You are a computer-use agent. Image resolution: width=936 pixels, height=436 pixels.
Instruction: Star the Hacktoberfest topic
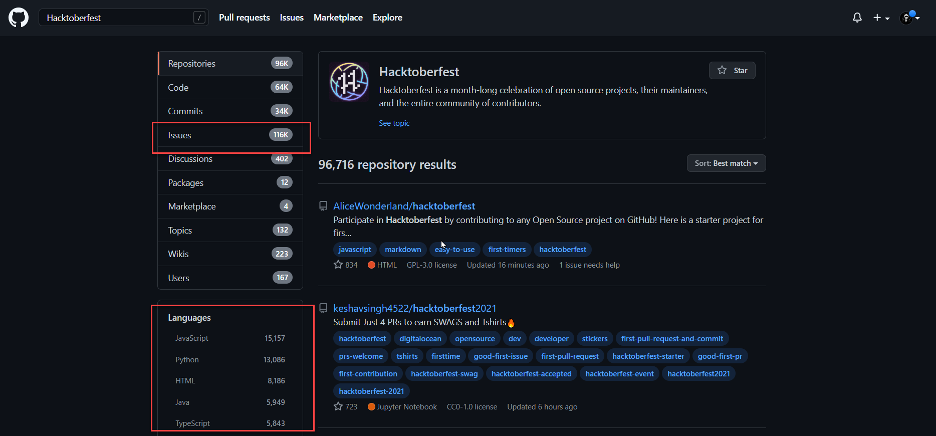[732, 70]
